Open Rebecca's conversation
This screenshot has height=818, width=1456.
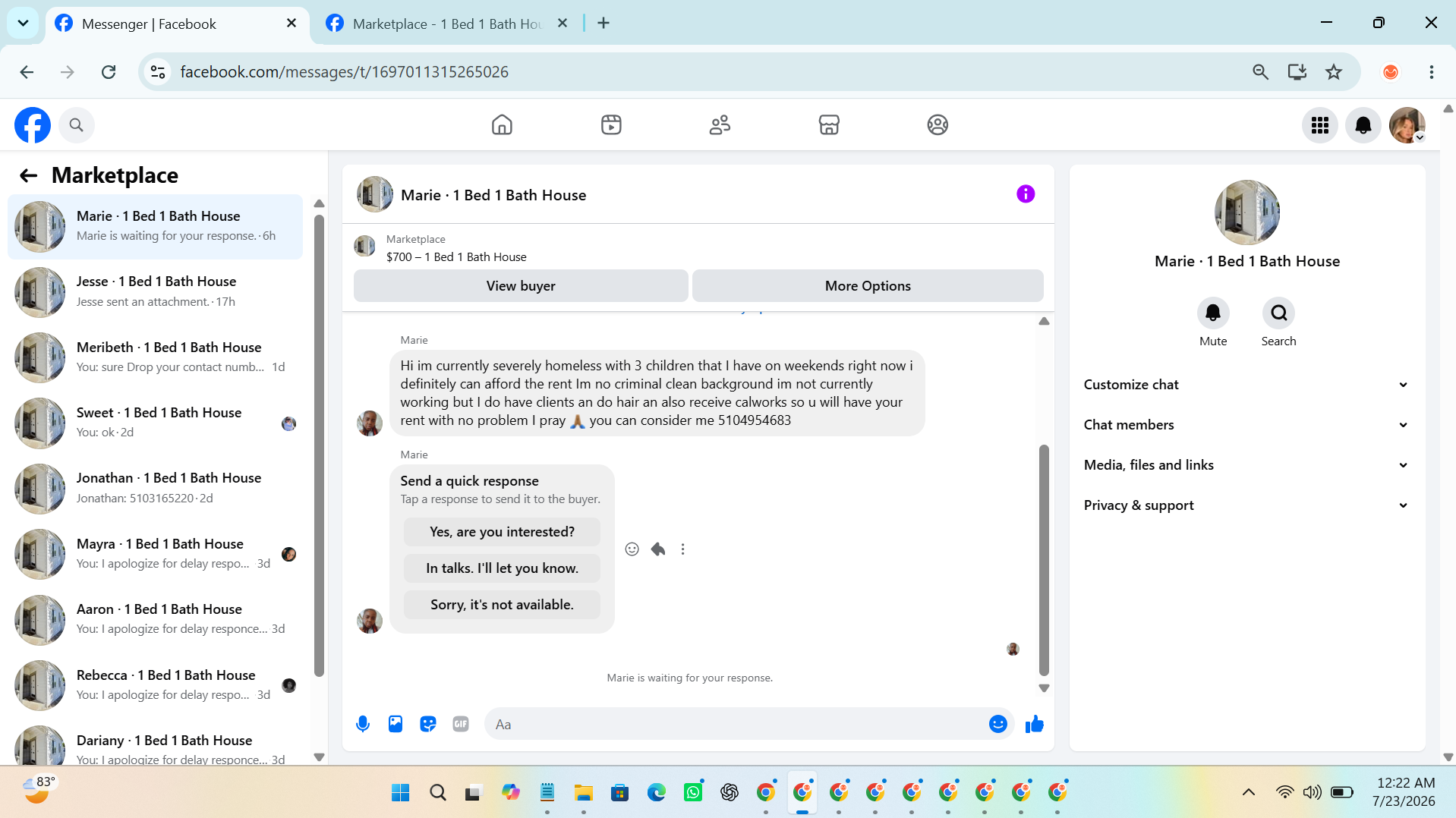155,685
